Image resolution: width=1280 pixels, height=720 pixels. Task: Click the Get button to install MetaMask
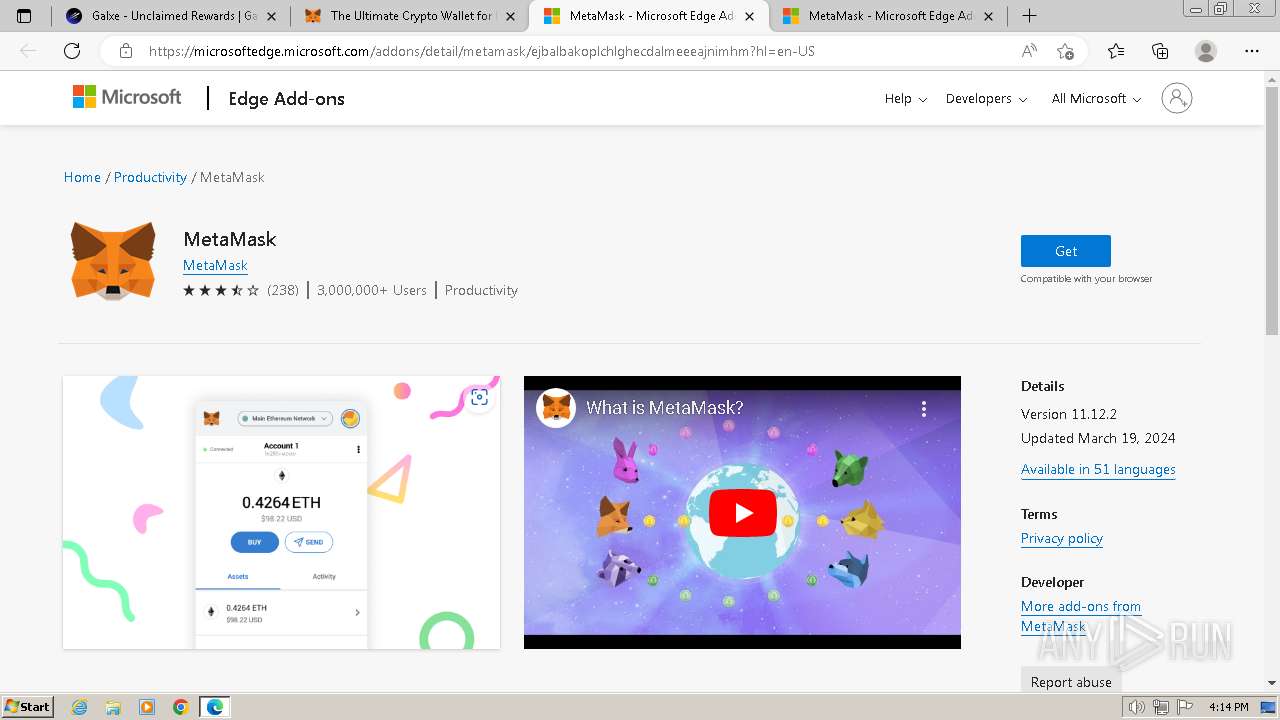(x=1066, y=251)
